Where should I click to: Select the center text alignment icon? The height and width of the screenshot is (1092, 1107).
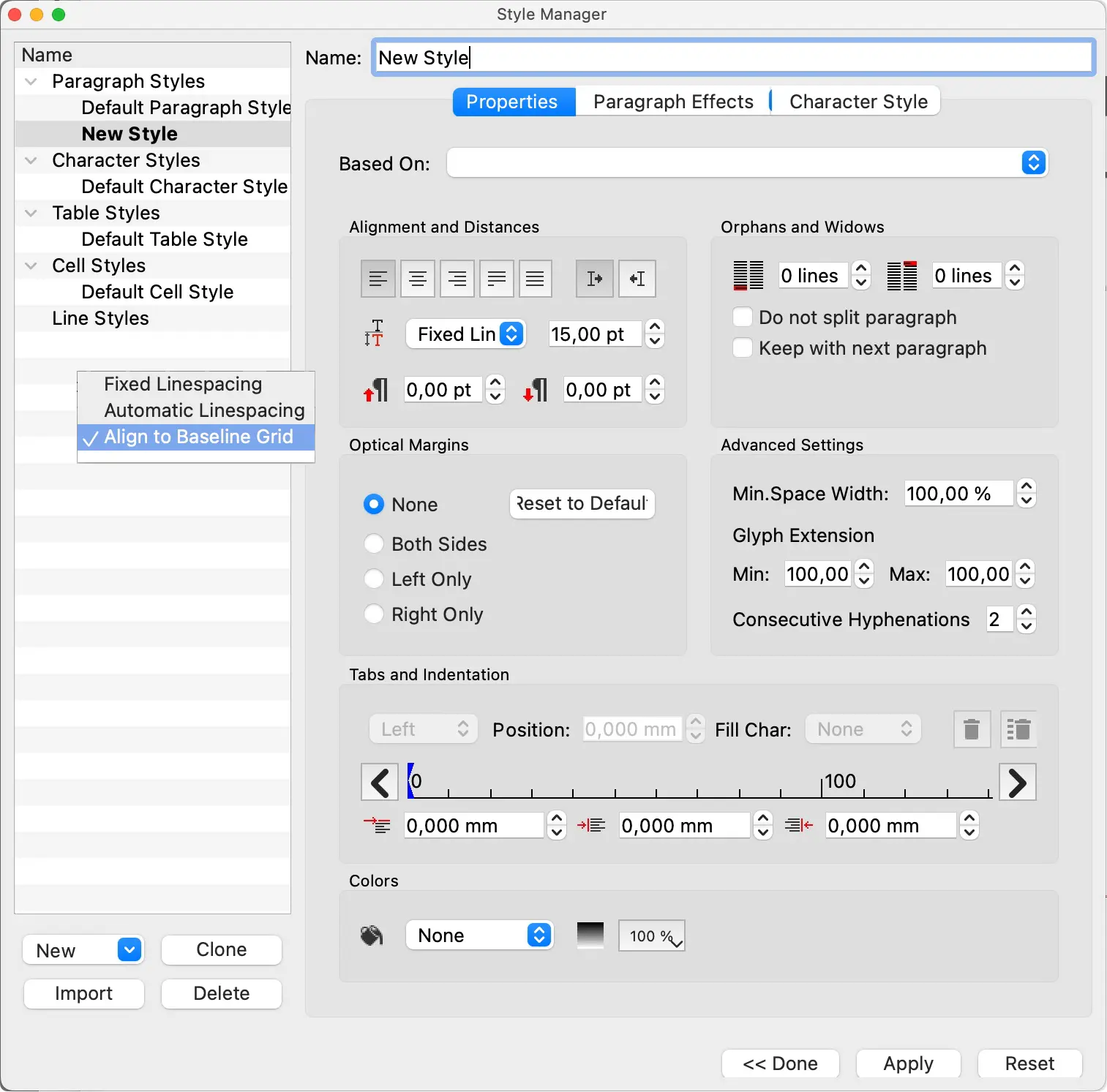tap(418, 279)
